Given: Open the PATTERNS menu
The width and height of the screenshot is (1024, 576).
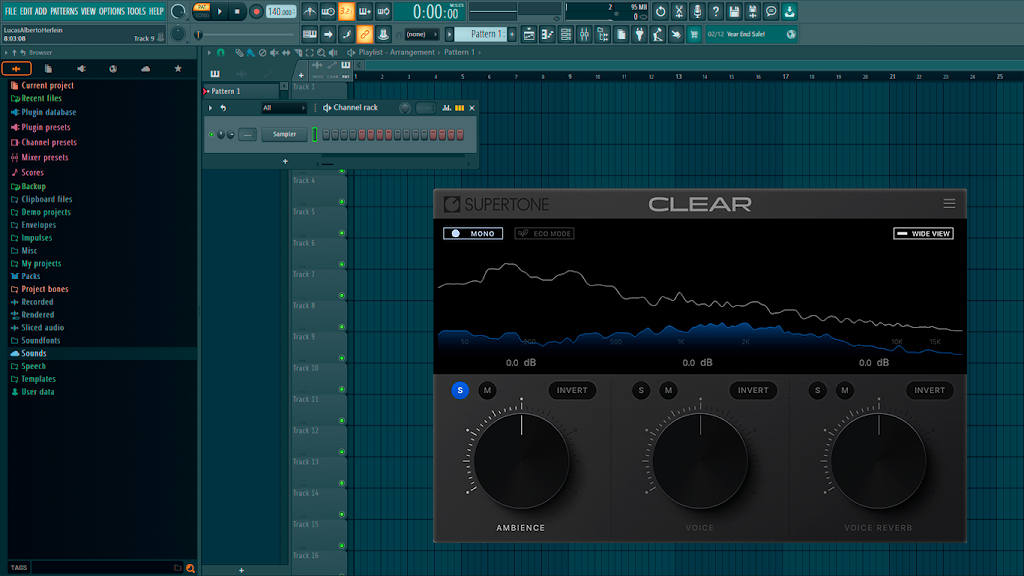Looking at the screenshot, I should point(64,11).
